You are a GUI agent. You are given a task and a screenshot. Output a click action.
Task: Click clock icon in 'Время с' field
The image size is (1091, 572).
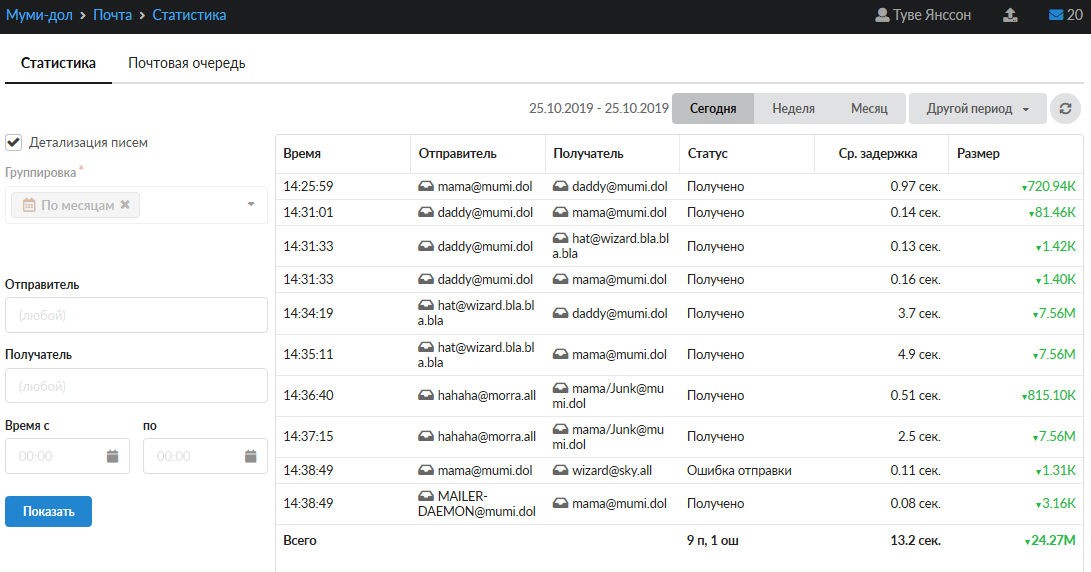coord(113,456)
